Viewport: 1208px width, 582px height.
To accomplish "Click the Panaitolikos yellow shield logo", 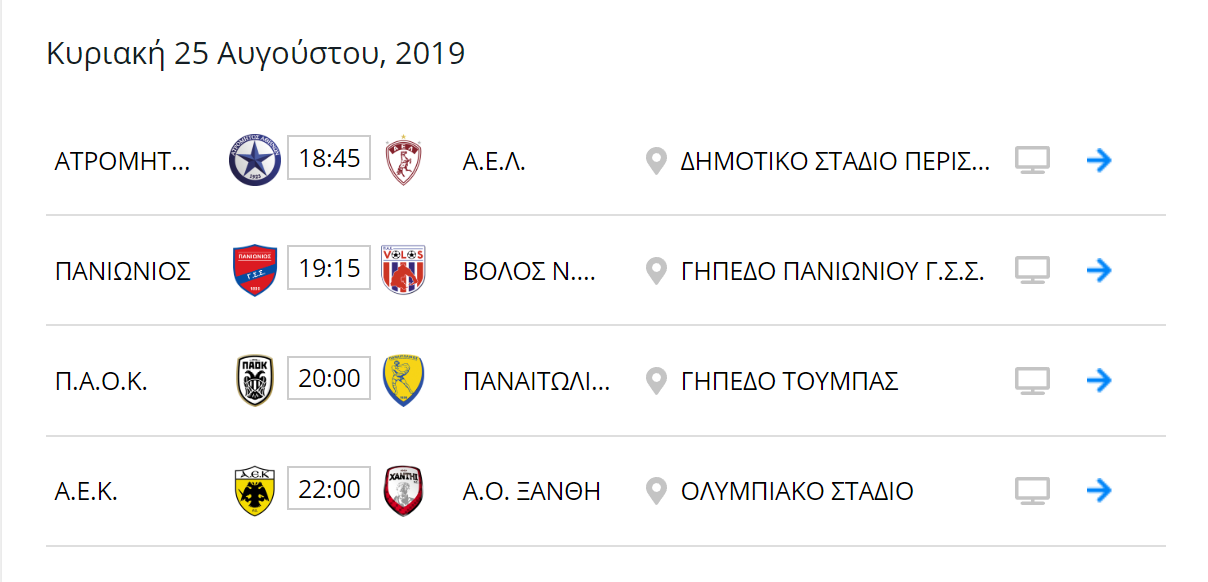I will coord(404,380).
